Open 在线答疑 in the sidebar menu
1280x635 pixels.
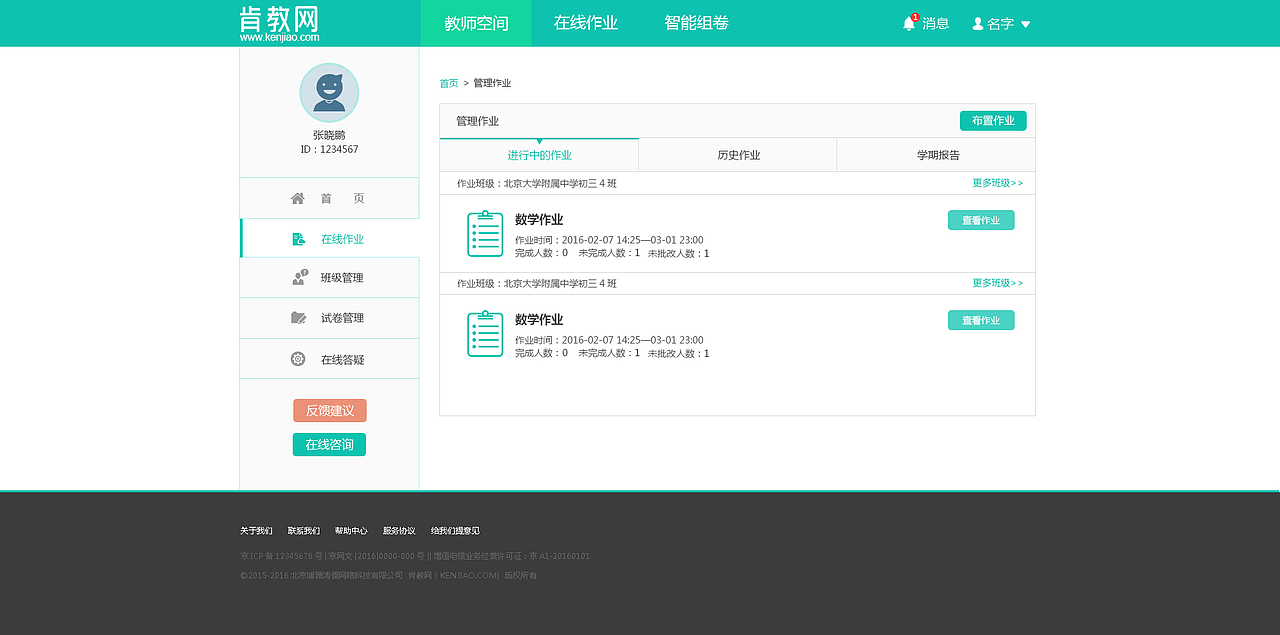pyautogui.click(x=329, y=359)
